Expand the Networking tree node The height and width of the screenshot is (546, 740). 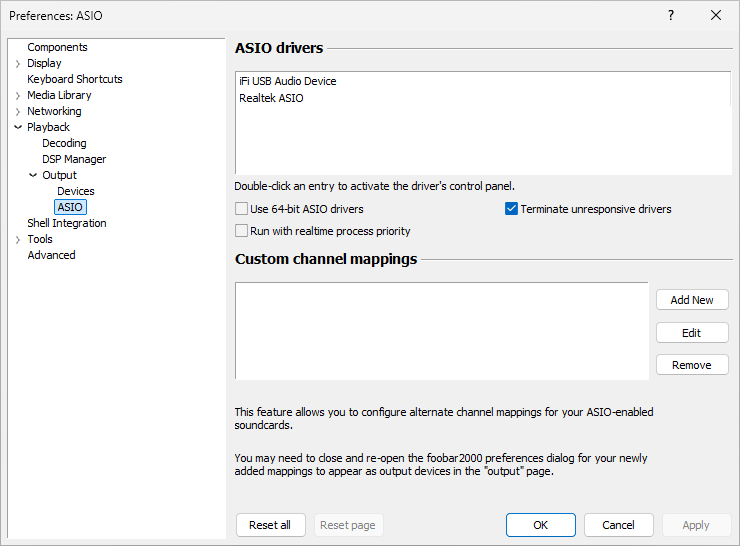click(18, 111)
